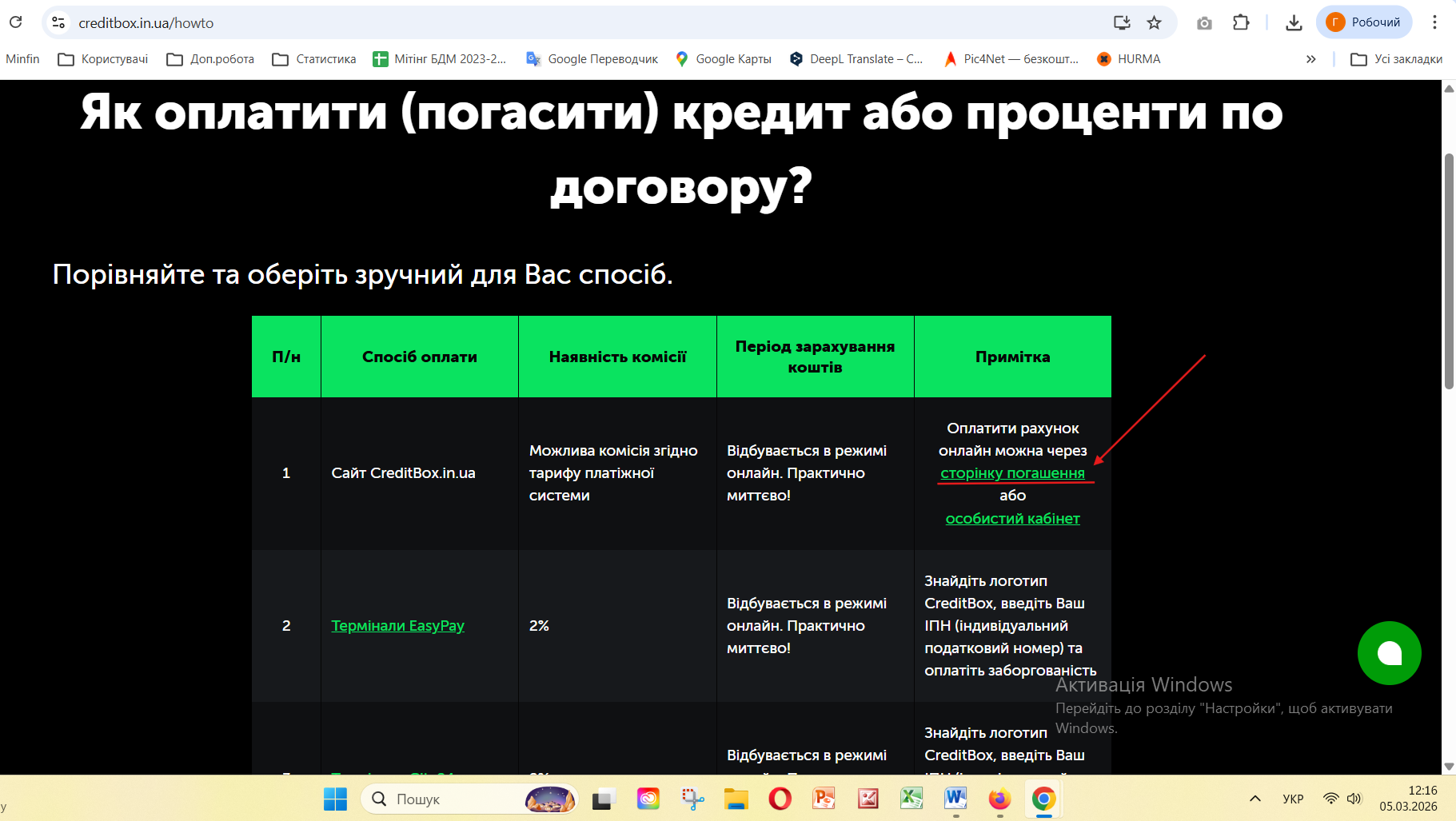Click the Період зарахування коштів header

[815, 357]
